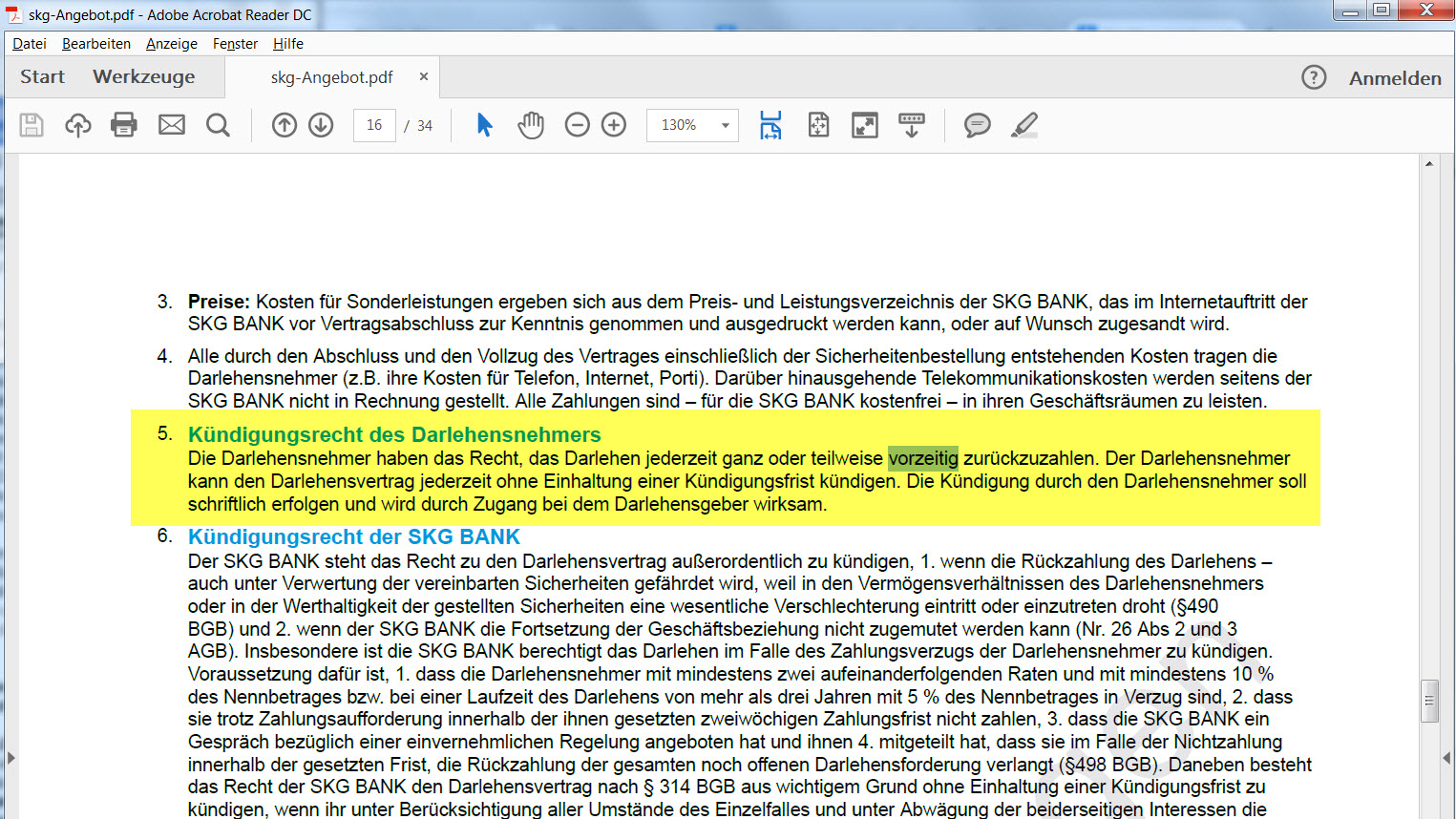Image resolution: width=1456 pixels, height=819 pixels.
Task: Click the vertical scrollbar thumb
Action: [x=1429, y=702]
